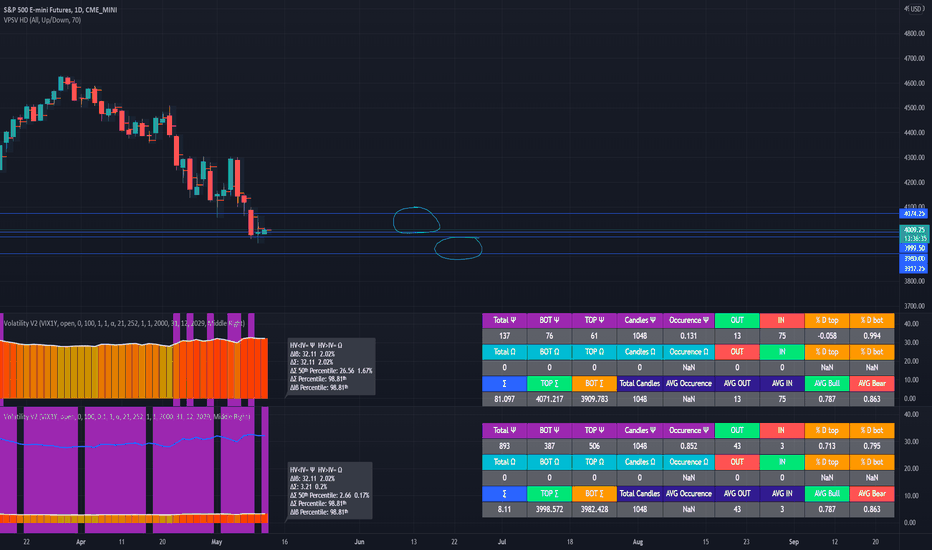Click the Apr label on time axis

[x=81, y=542]
